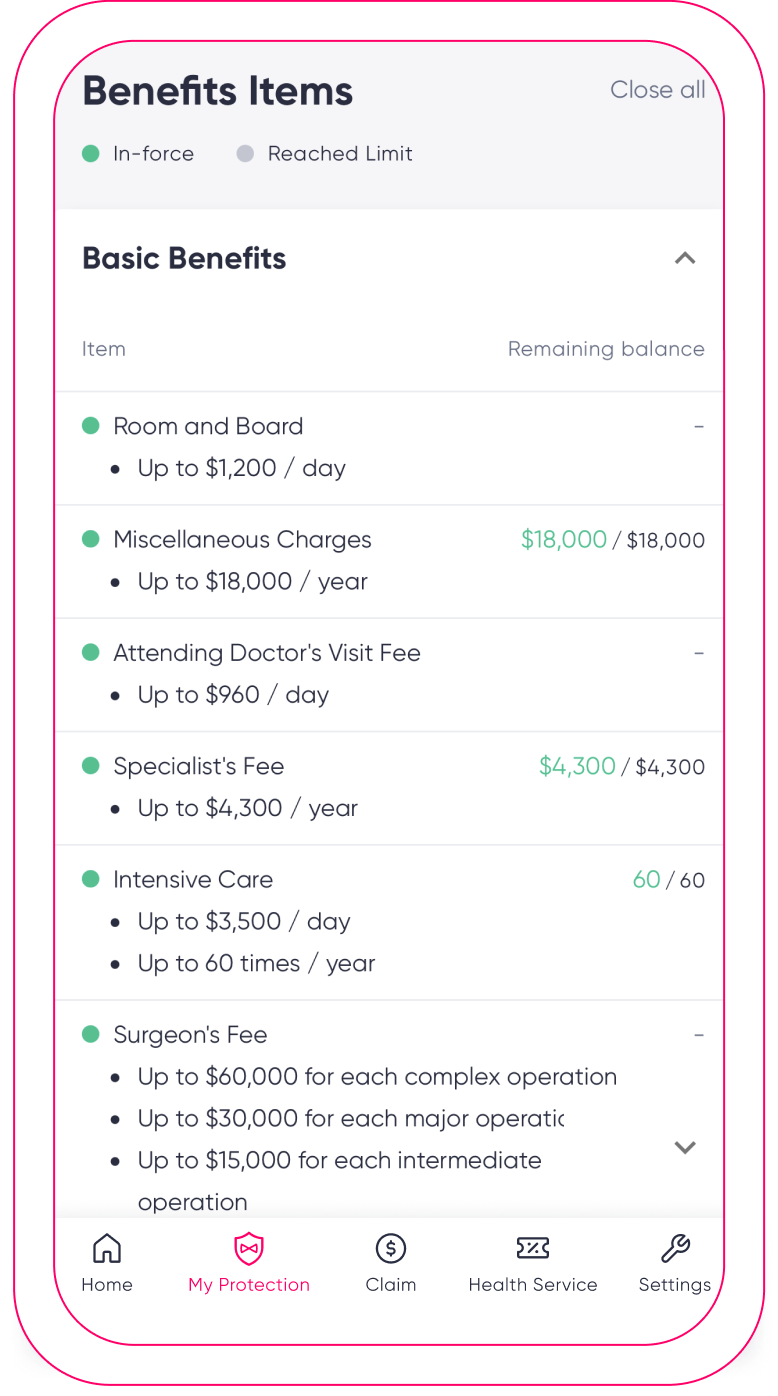Image resolution: width=778 pixels, height=1396 pixels.
Task: Select the Miscellaneous Charges item
Action: point(242,540)
